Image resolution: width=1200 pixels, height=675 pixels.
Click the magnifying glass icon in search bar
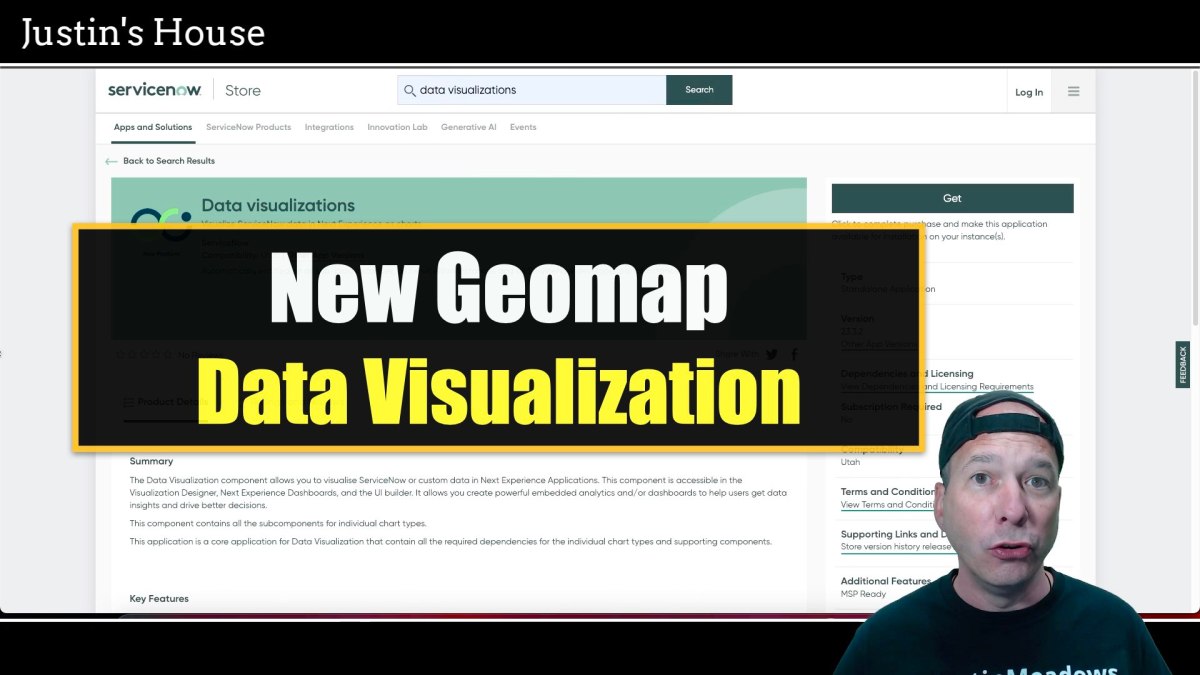(x=410, y=90)
